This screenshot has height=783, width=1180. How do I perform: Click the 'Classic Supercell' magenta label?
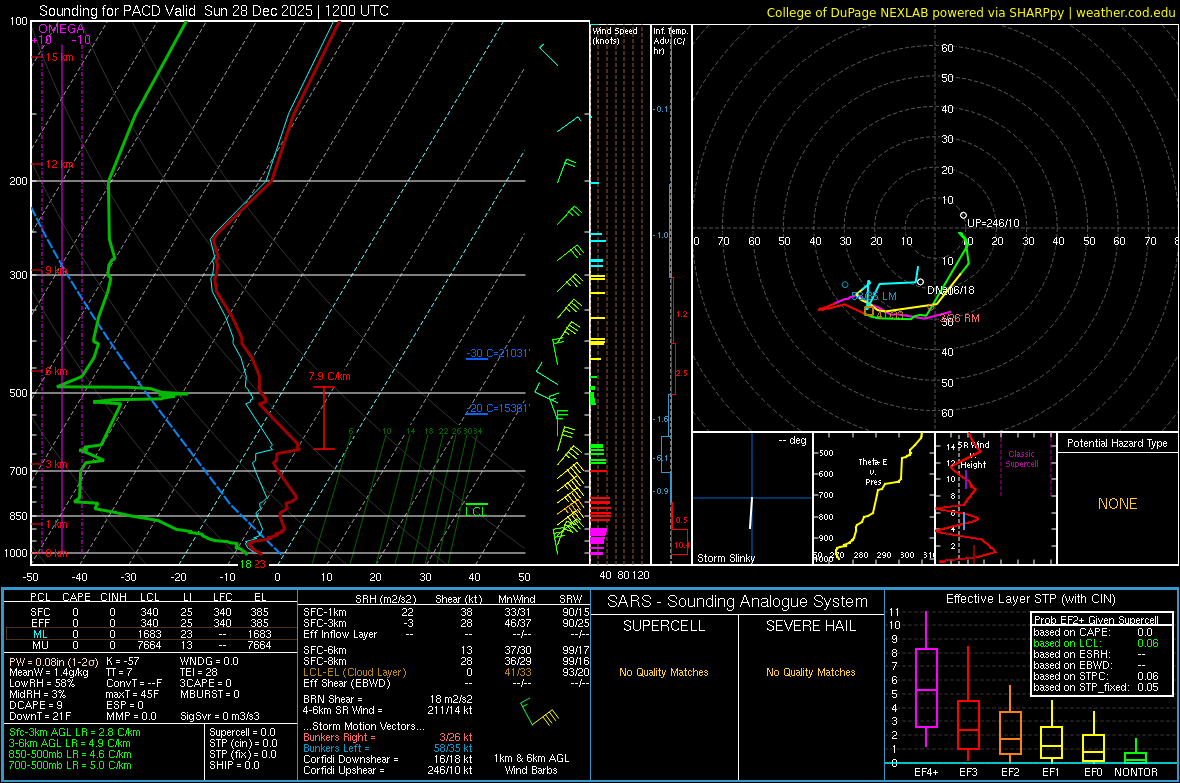point(1022,459)
